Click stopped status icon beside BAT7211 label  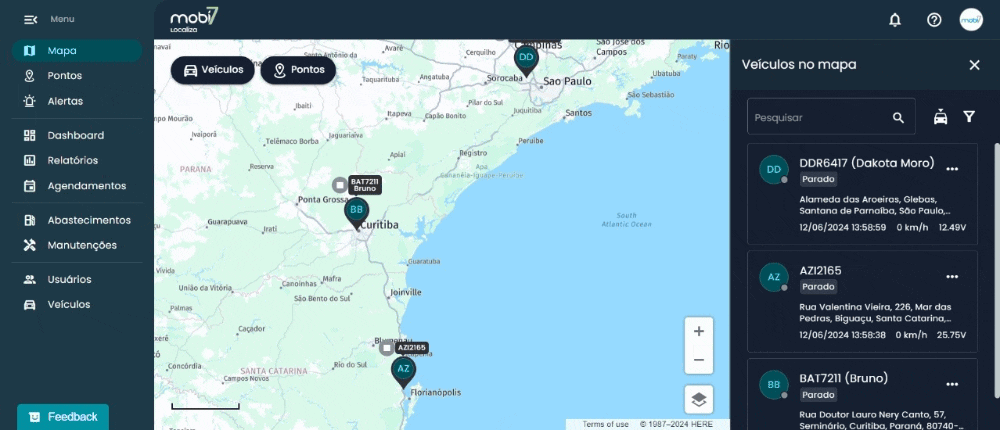(340, 185)
